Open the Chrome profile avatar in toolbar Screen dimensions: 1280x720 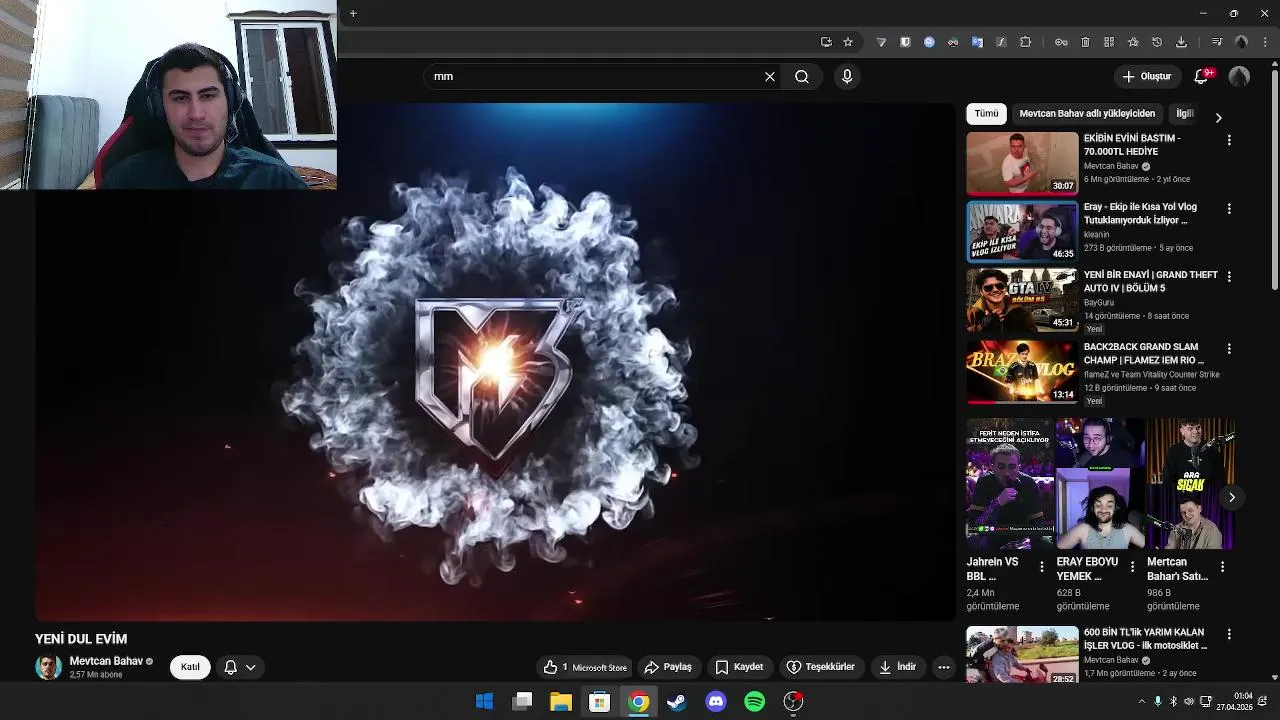[x=1241, y=42]
